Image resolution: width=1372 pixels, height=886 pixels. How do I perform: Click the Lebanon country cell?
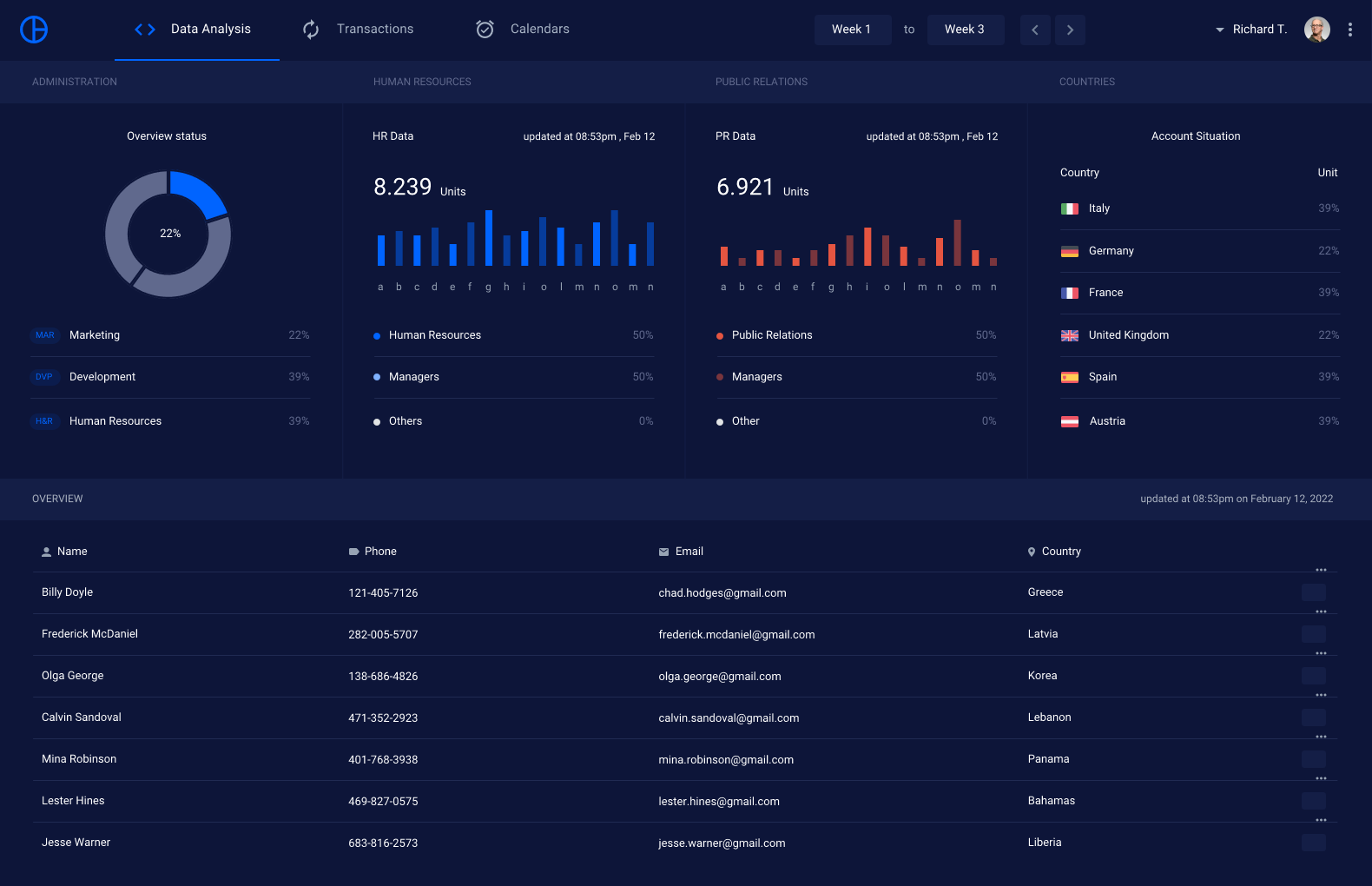click(x=1049, y=717)
